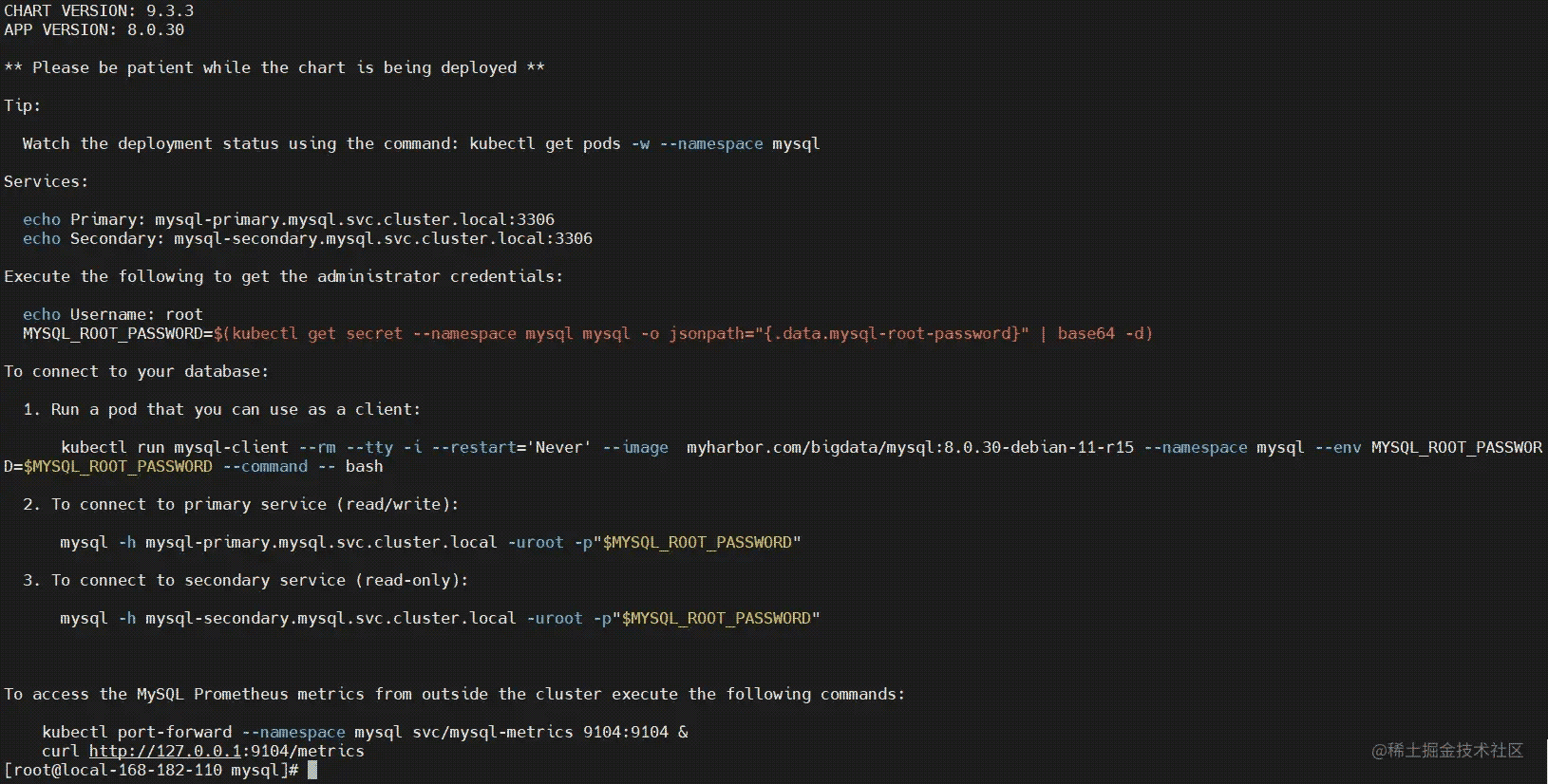Click the [root@local-168-182-110 mysql]# prompt text

(151, 770)
